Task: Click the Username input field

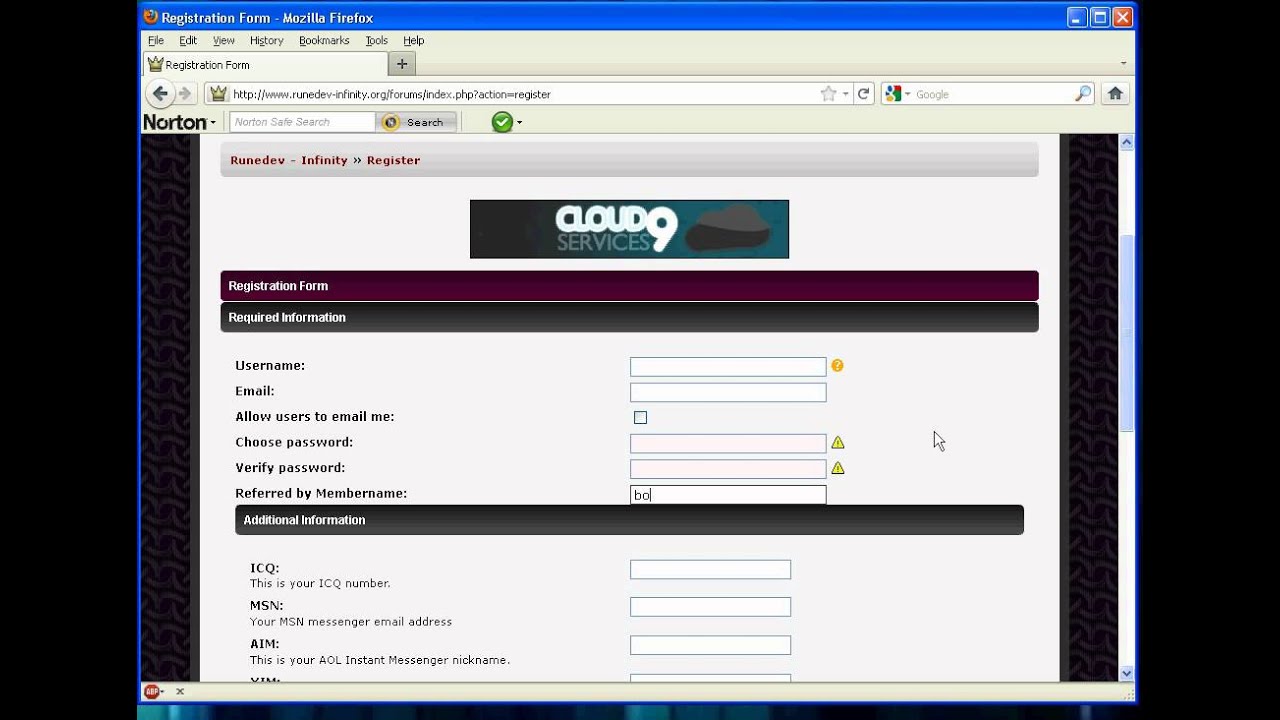Action: click(728, 367)
